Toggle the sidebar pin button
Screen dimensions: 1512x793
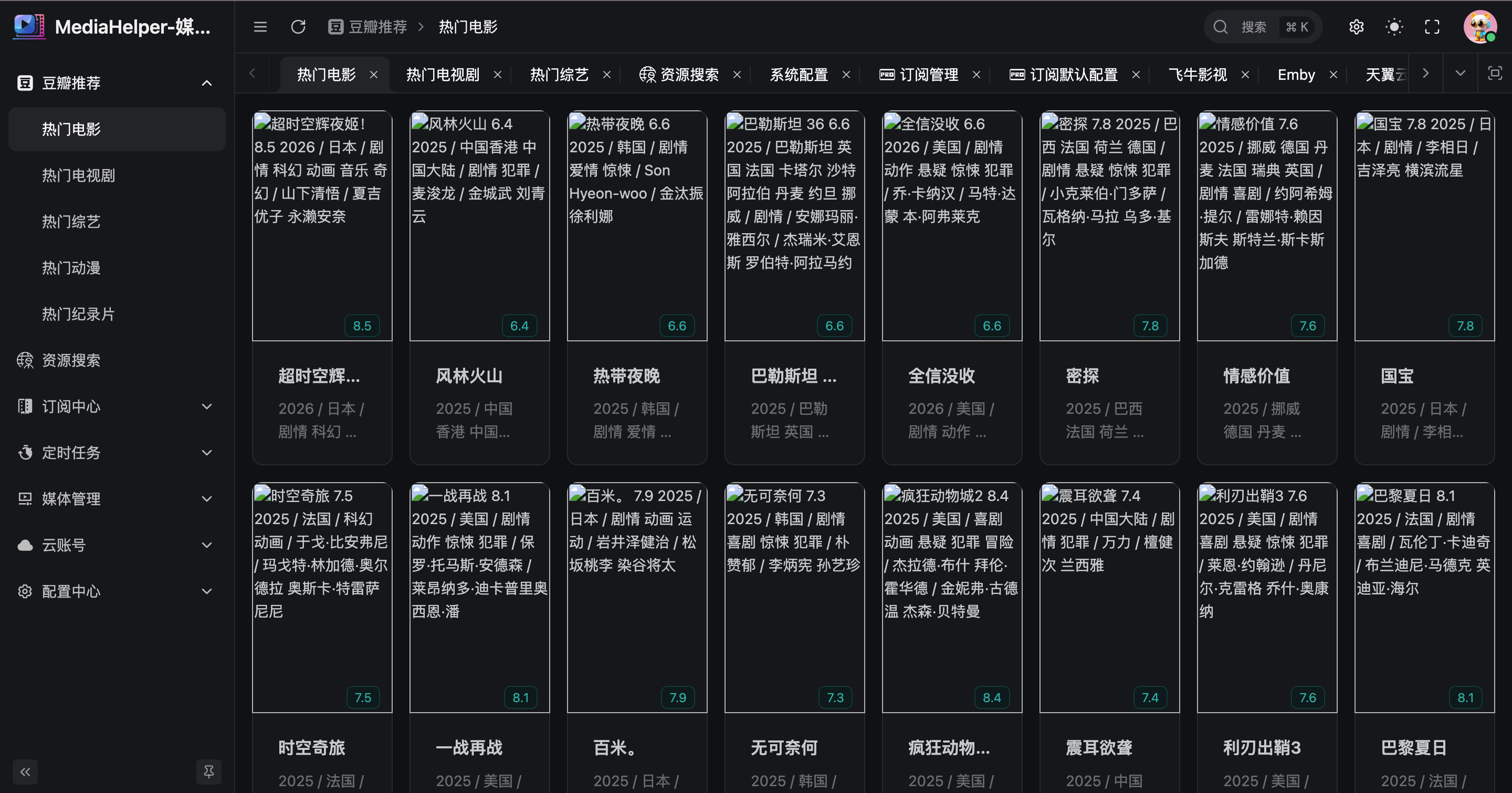208,771
